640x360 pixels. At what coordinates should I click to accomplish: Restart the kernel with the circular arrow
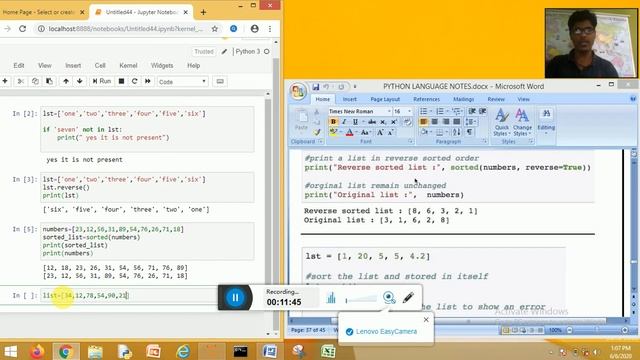[134, 81]
